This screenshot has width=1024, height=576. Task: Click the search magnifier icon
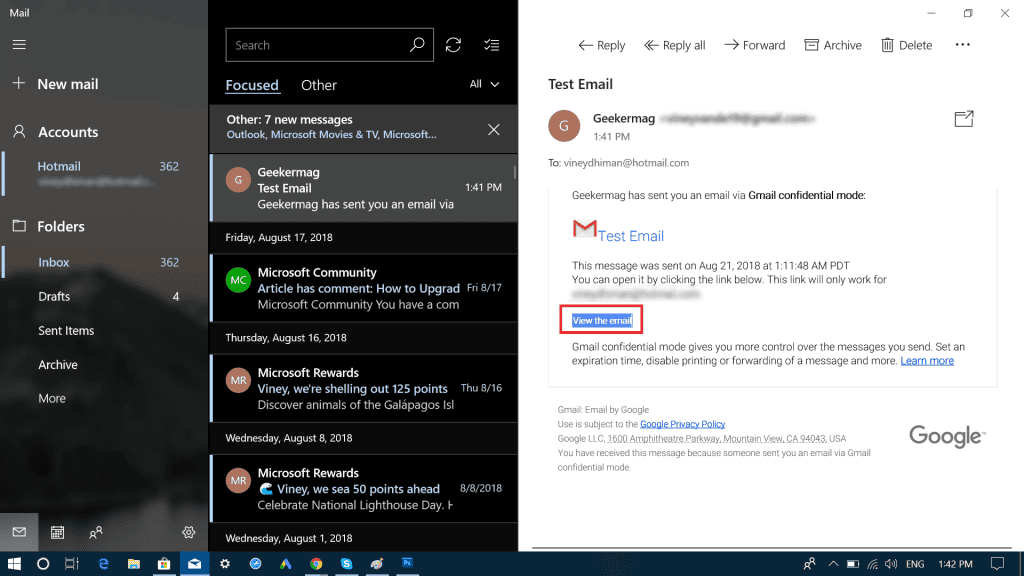pyautogui.click(x=417, y=44)
